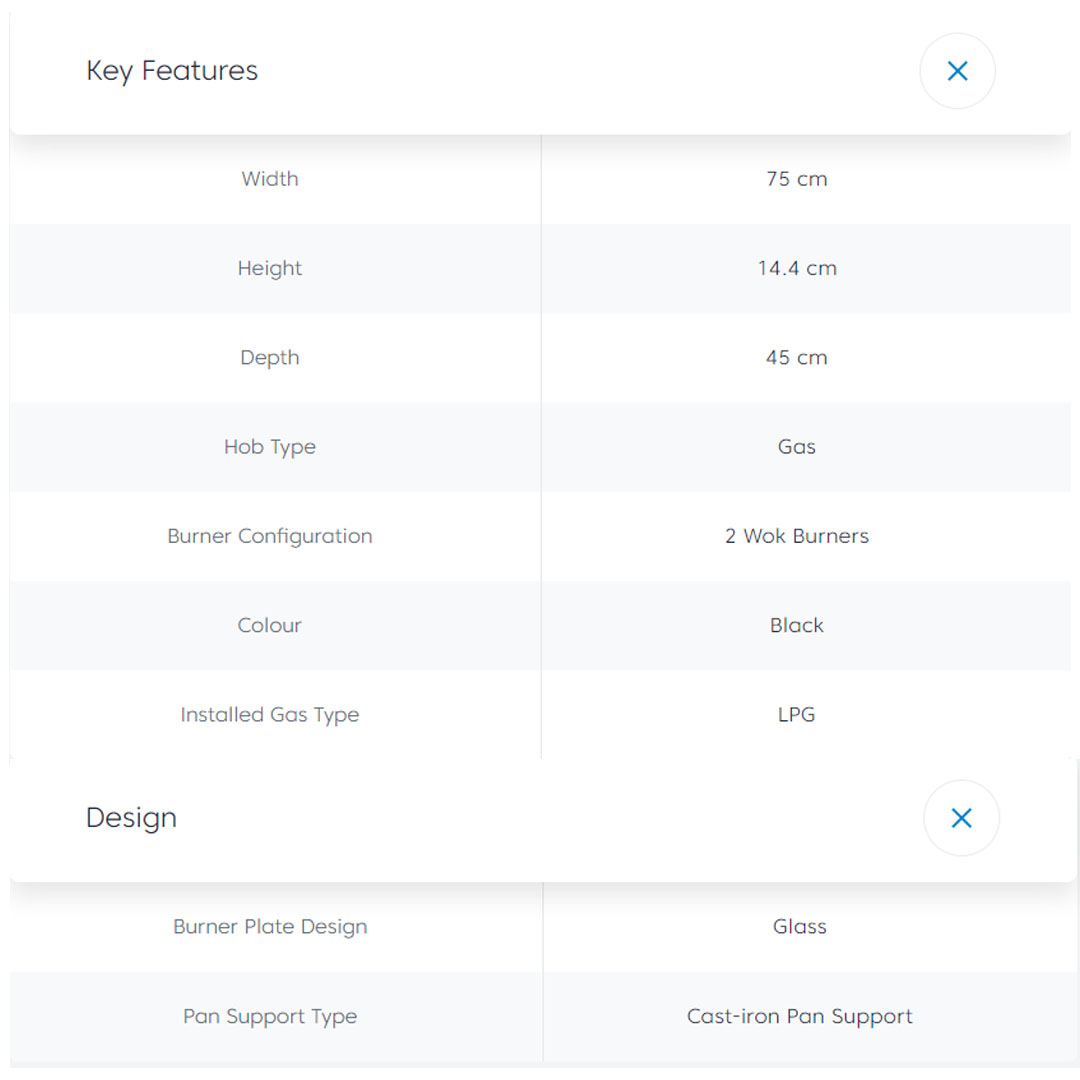Click the Installed Gas Type label
Image resolution: width=1080 pixels, height=1080 pixels.
point(270,715)
